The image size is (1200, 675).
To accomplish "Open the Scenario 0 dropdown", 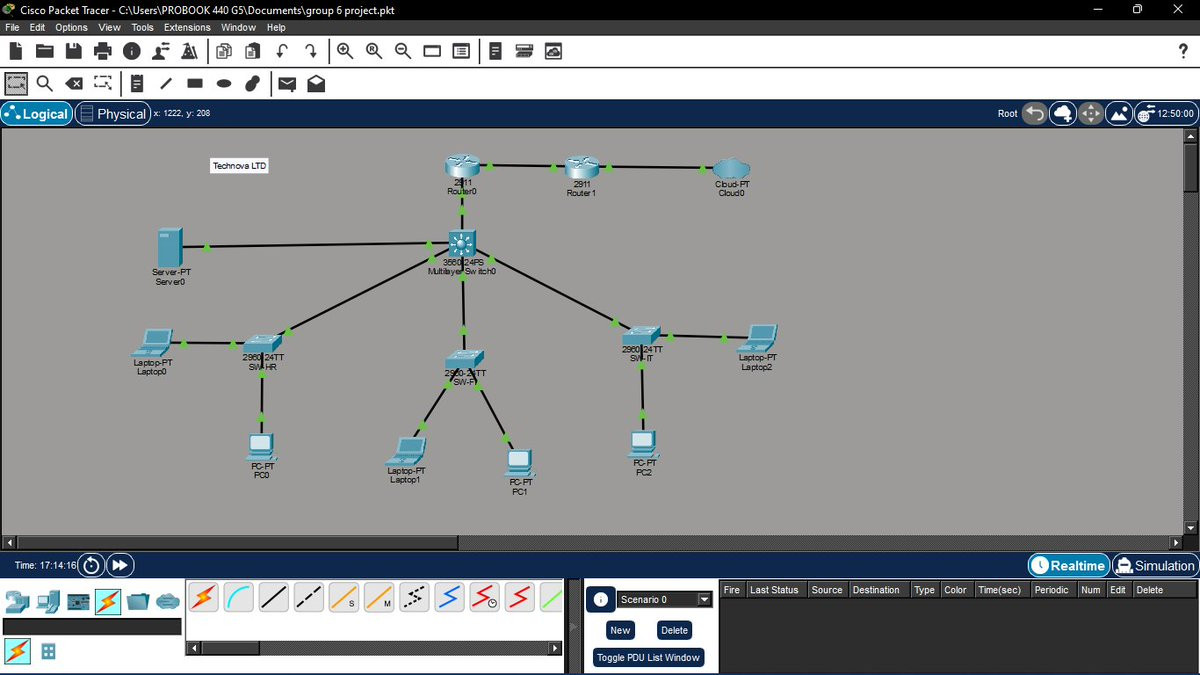I will [x=664, y=599].
